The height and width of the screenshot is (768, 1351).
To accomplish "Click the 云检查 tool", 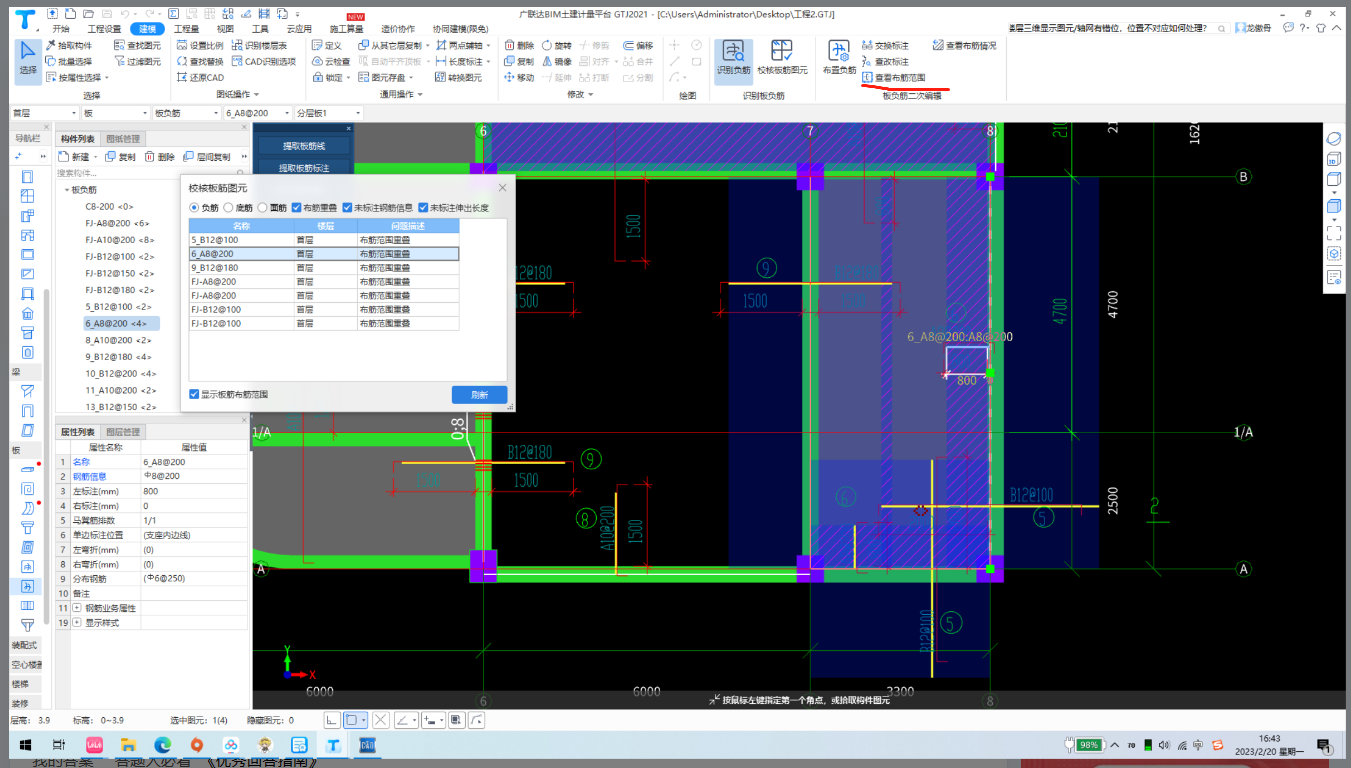I will 330,61.
